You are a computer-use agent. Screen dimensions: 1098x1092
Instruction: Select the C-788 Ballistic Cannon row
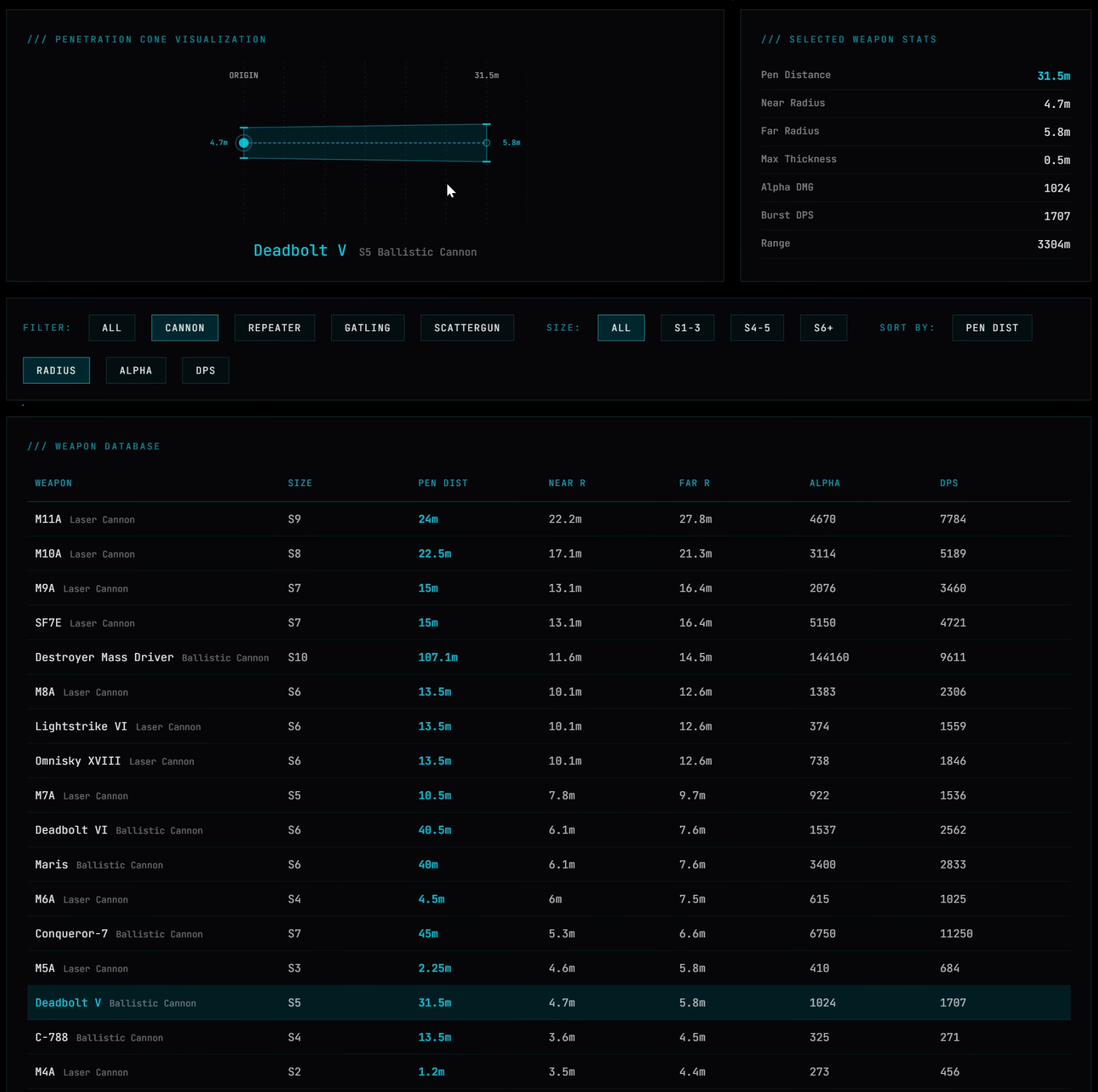(x=549, y=1037)
